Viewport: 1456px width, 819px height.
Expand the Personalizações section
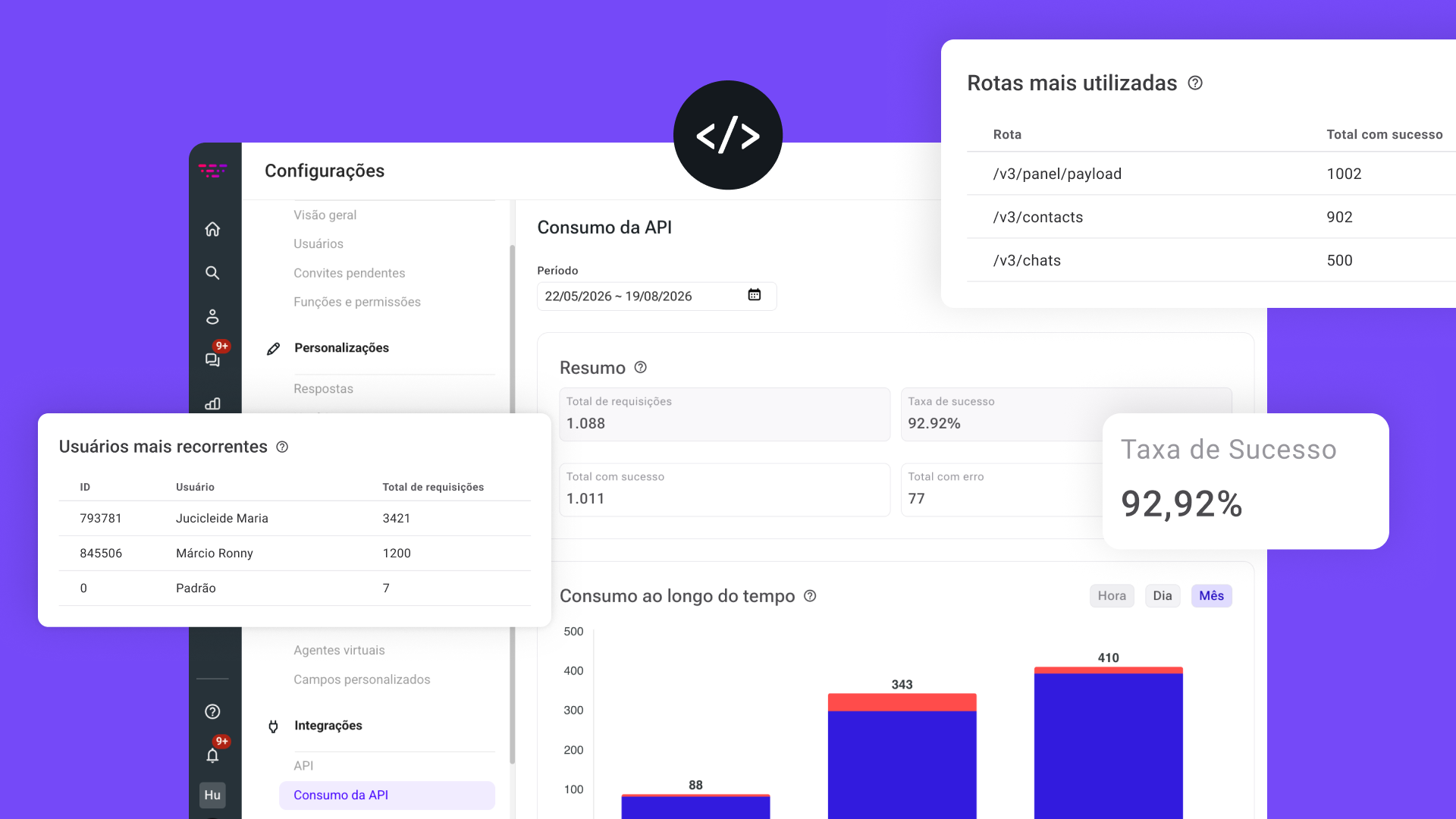coord(341,348)
